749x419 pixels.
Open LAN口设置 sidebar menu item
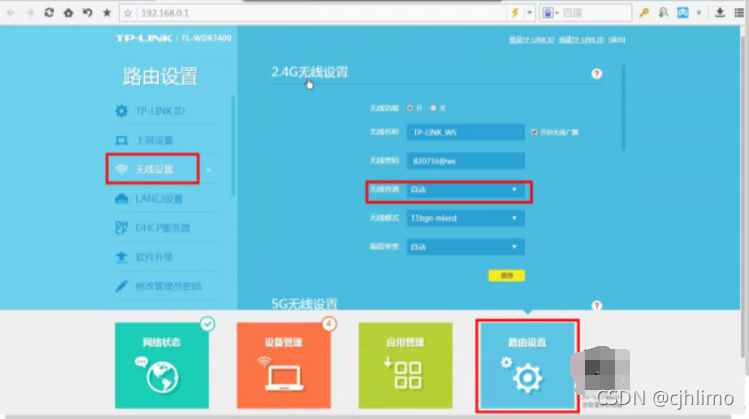pos(165,199)
